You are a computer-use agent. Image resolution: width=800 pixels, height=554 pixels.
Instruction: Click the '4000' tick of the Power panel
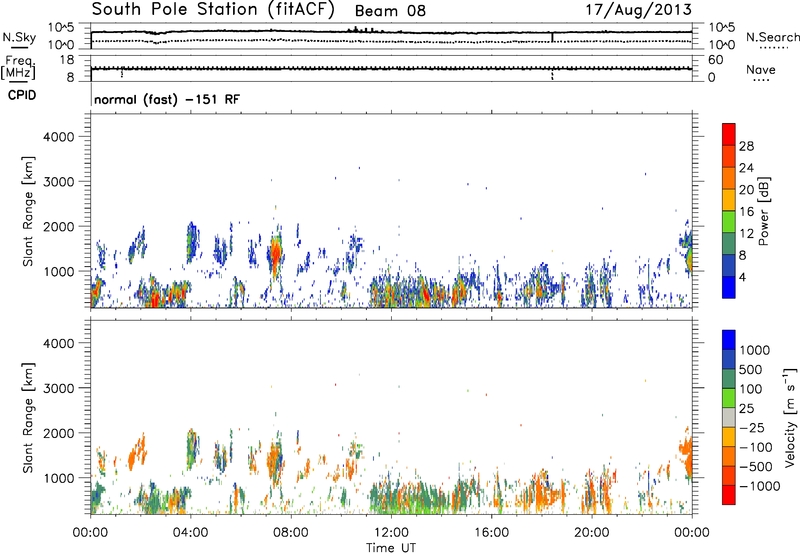tap(59, 137)
